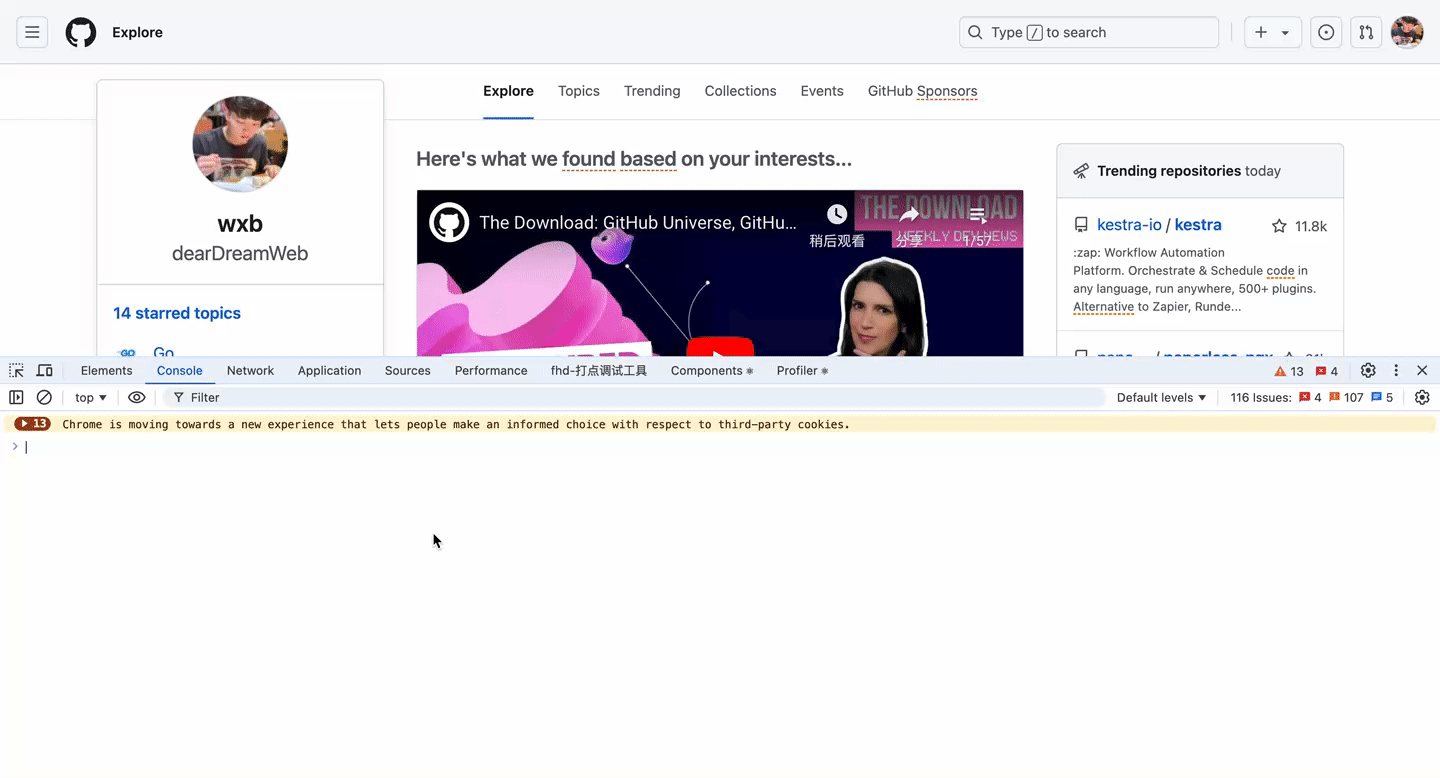Viewport: 1440px width, 778px height.
Task: Expand the create-new dropdown arrow
Action: pos(1285,32)
